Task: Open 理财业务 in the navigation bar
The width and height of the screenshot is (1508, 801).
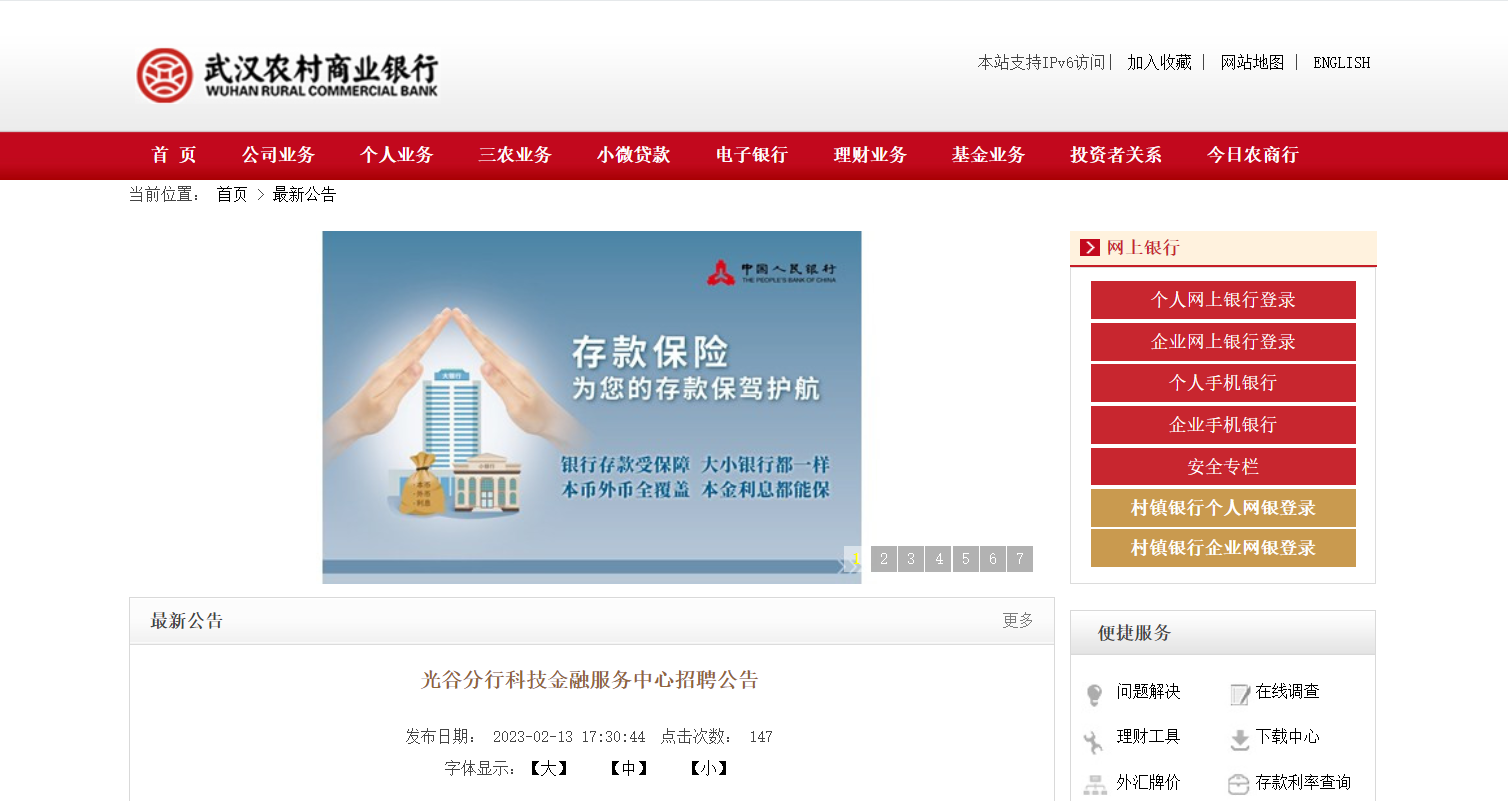Action: [871, 155]
